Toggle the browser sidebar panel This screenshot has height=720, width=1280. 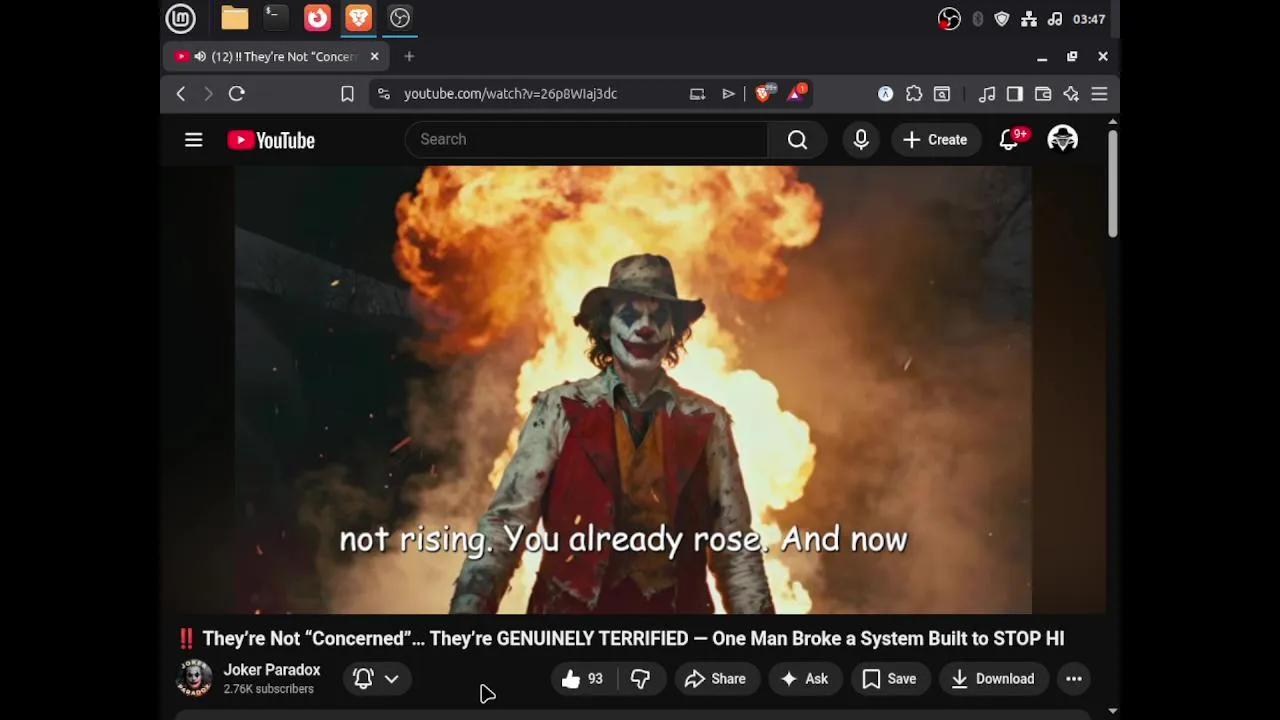1015,94
